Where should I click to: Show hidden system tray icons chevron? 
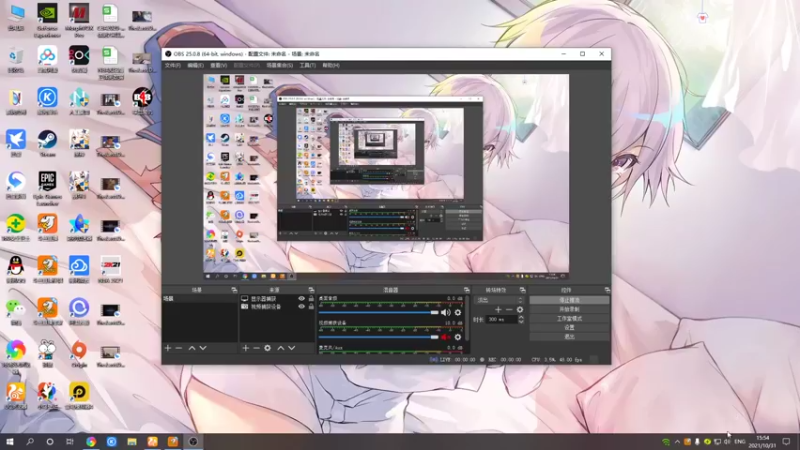[677, 442]
